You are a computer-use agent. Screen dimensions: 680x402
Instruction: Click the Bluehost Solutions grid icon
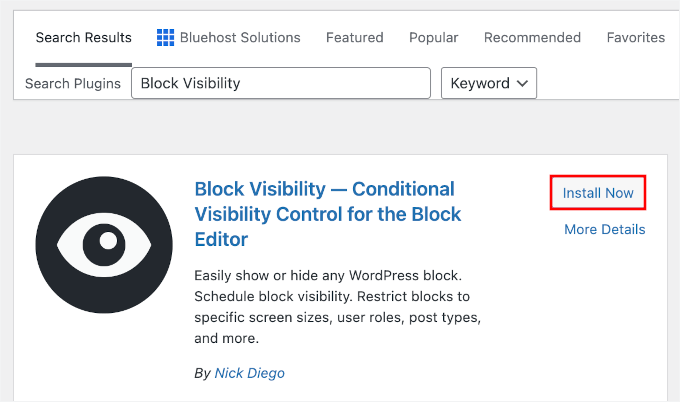(166, 37)
